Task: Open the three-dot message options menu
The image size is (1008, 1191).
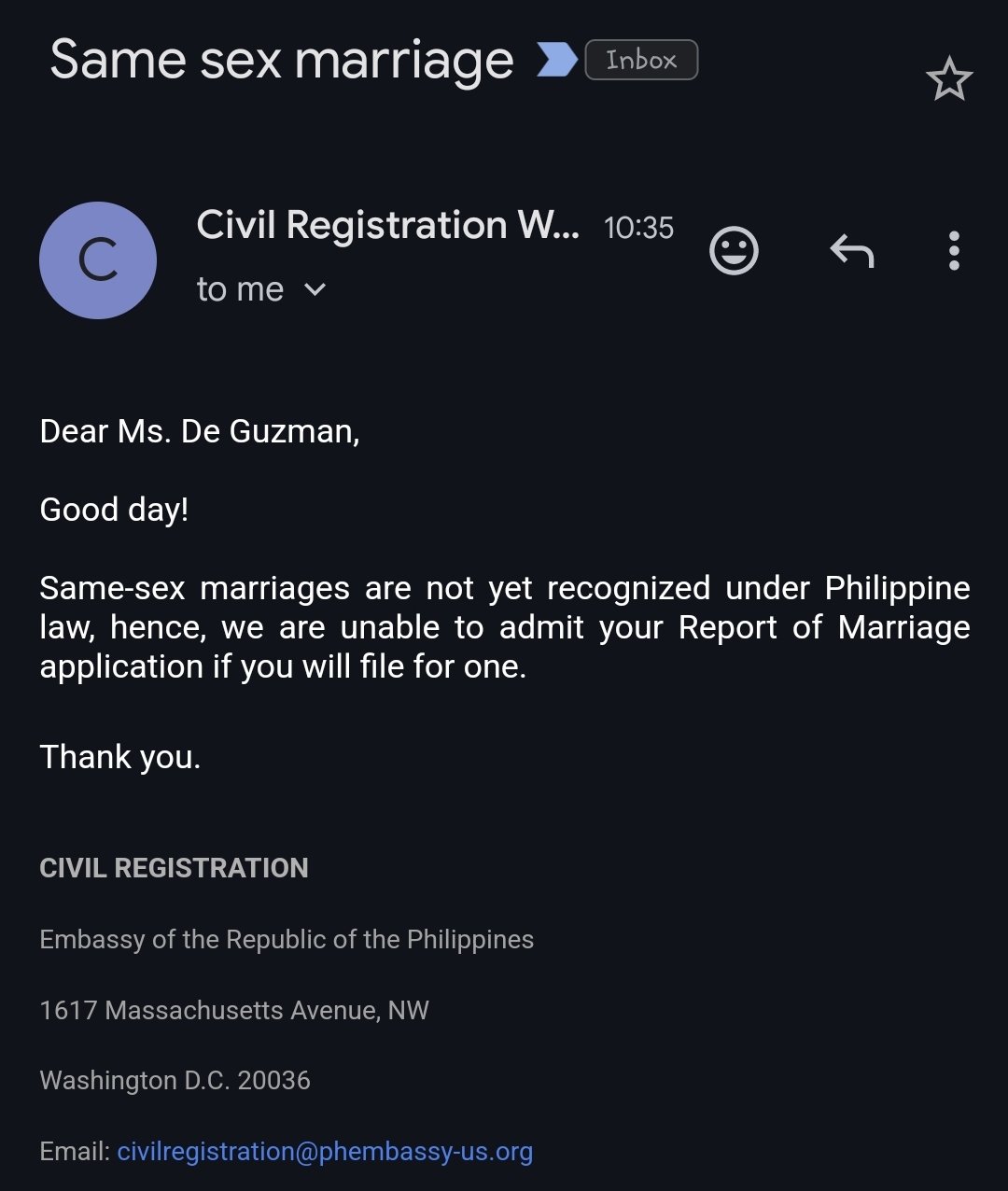Action: click(x=954, y=251)
